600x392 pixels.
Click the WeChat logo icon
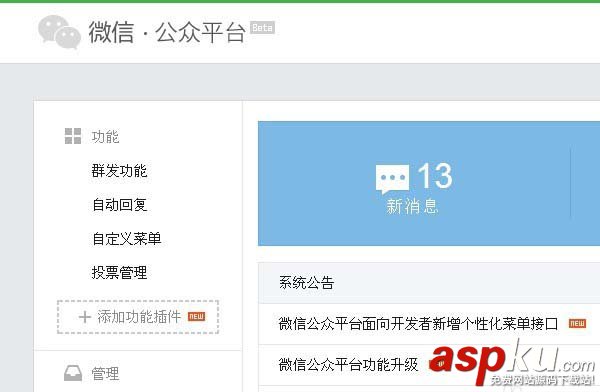pyautogui.click(x=59, y=32)
